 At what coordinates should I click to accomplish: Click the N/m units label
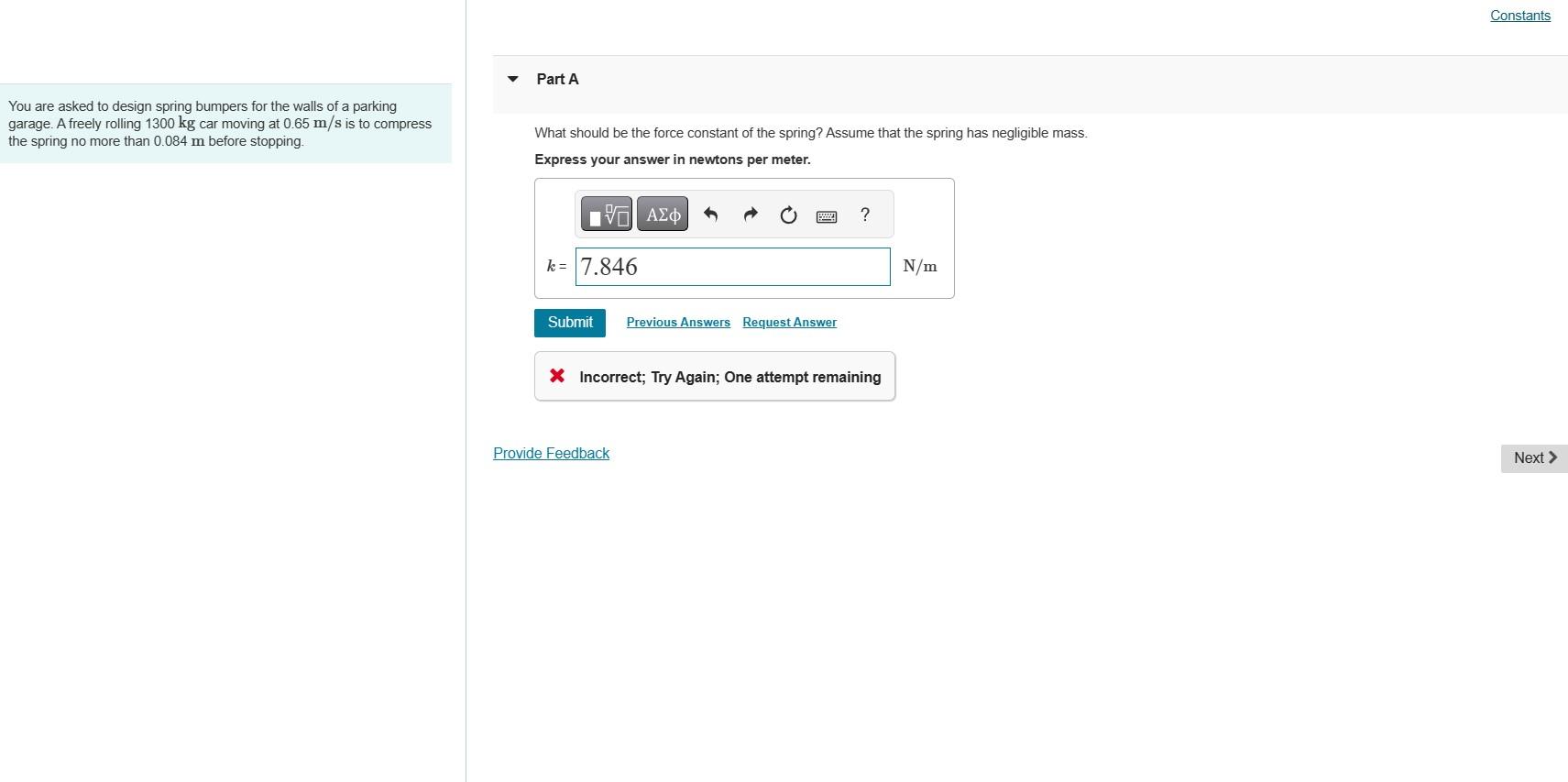coord(920,267)
